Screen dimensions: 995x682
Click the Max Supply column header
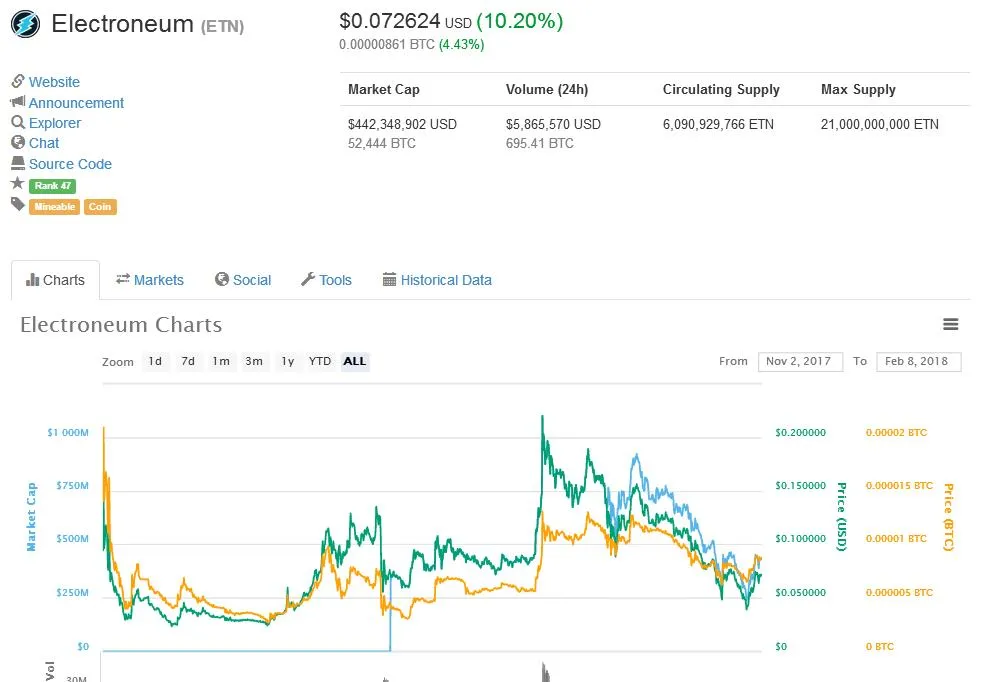coord(859,89)
